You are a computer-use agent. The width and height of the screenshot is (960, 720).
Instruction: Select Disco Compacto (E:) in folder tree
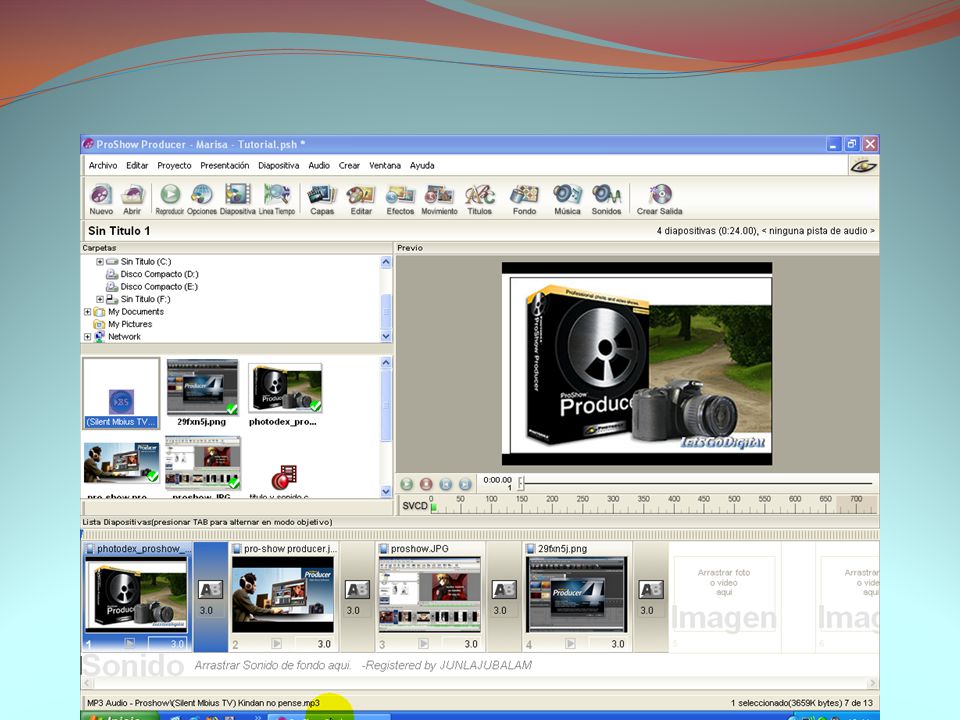[159, 287]
